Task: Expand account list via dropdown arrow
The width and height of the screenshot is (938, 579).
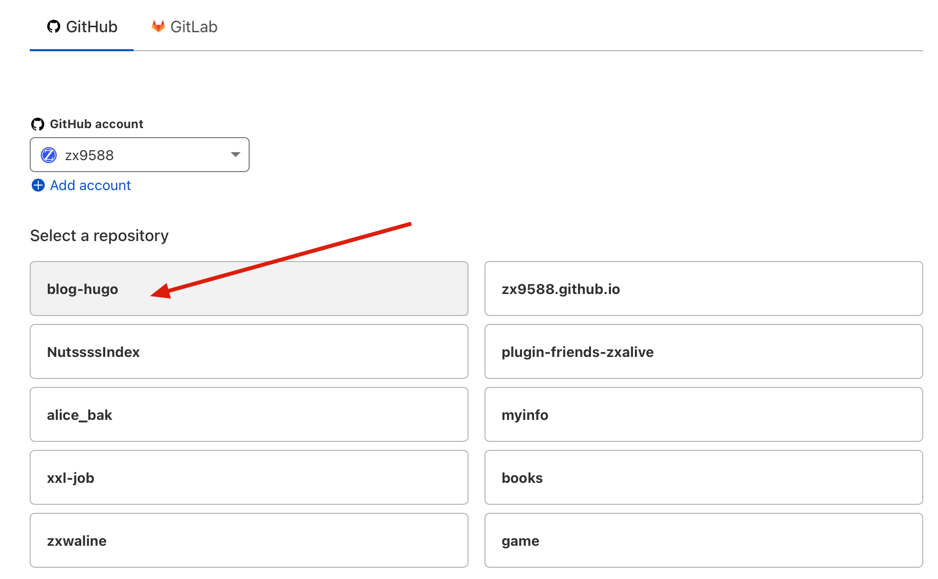Action: click(x=235, y=155)
